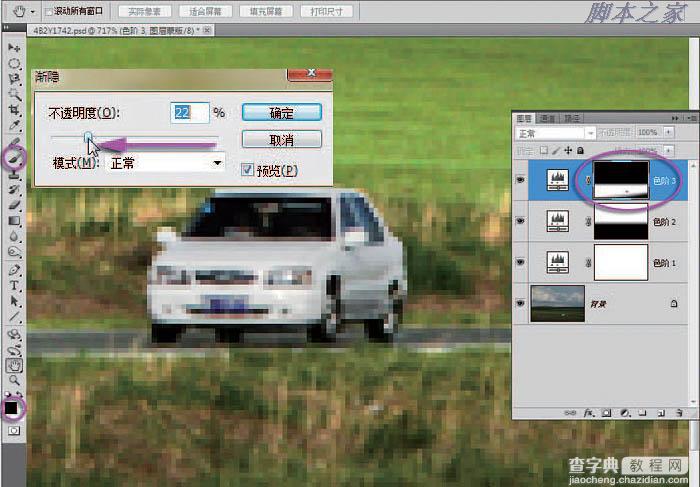The height and width of the screenshot is (487, 700).
Task: Hide the 背景 layer eye
Action: click(521, 303)
